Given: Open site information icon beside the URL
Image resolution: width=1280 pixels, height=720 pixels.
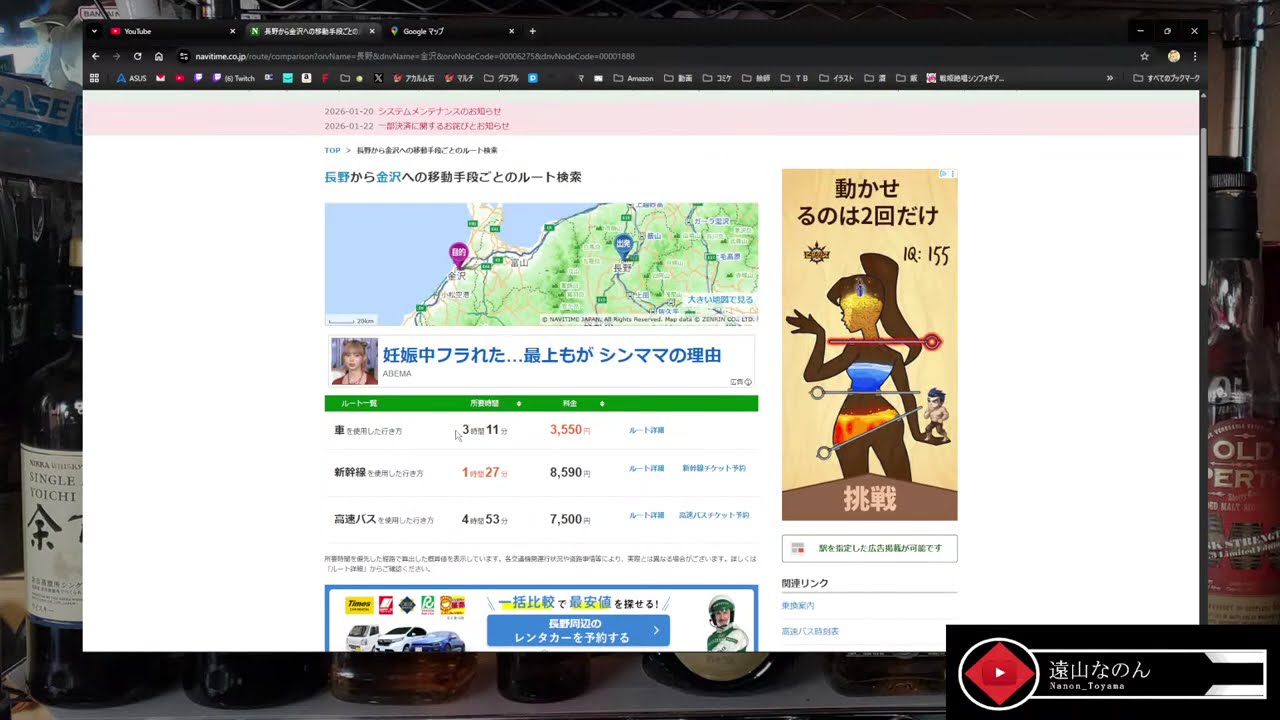Looking at the screenshot, I should [183, 56].
